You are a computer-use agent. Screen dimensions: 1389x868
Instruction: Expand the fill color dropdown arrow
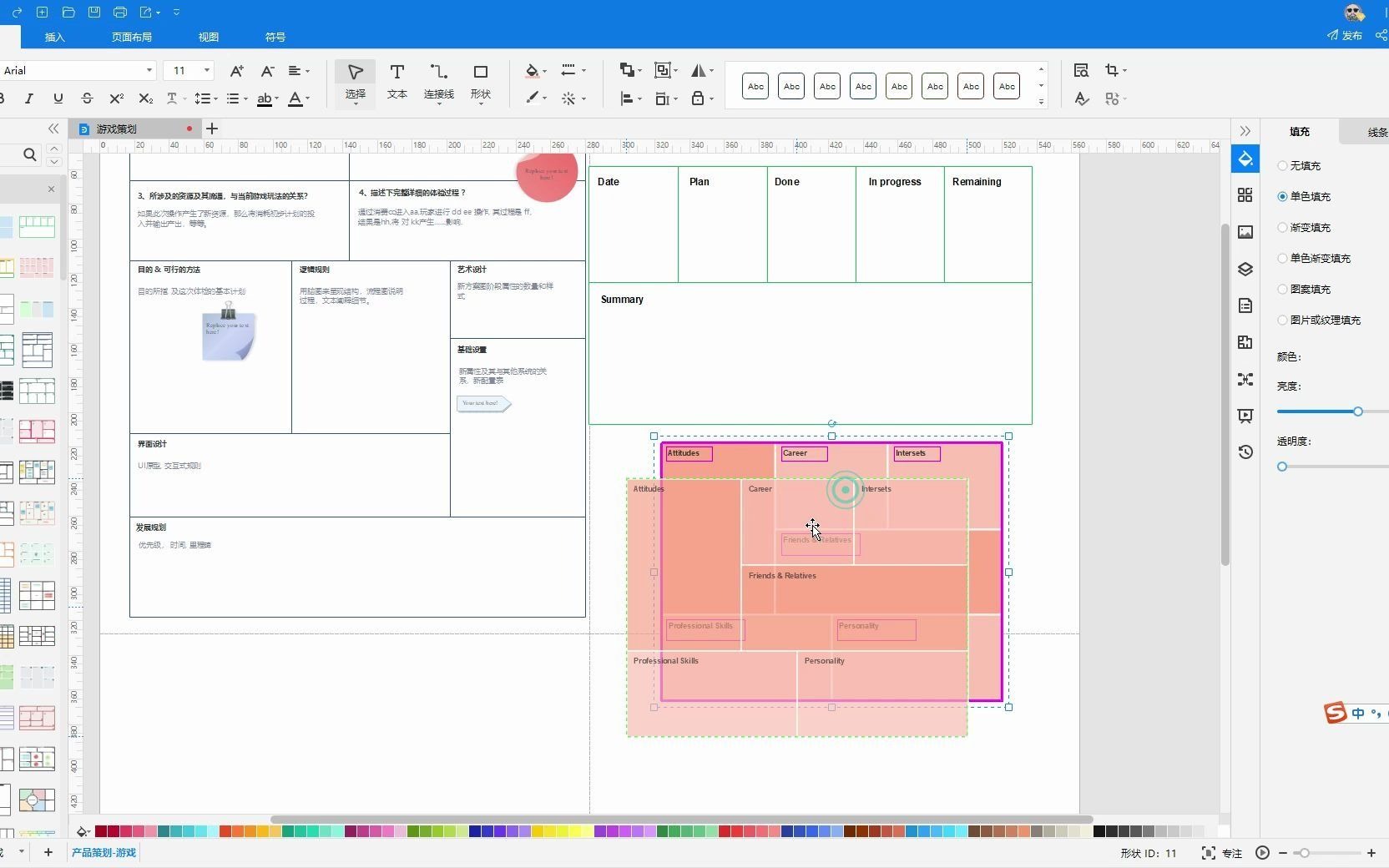pyautogui.click(x=545, y=72)
